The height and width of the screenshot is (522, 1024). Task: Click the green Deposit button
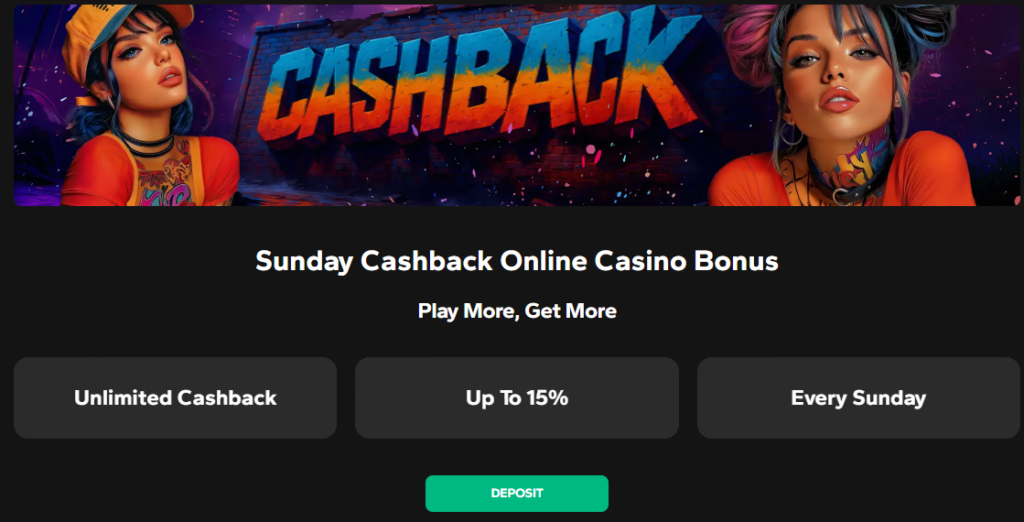click(x=516, y=493)
